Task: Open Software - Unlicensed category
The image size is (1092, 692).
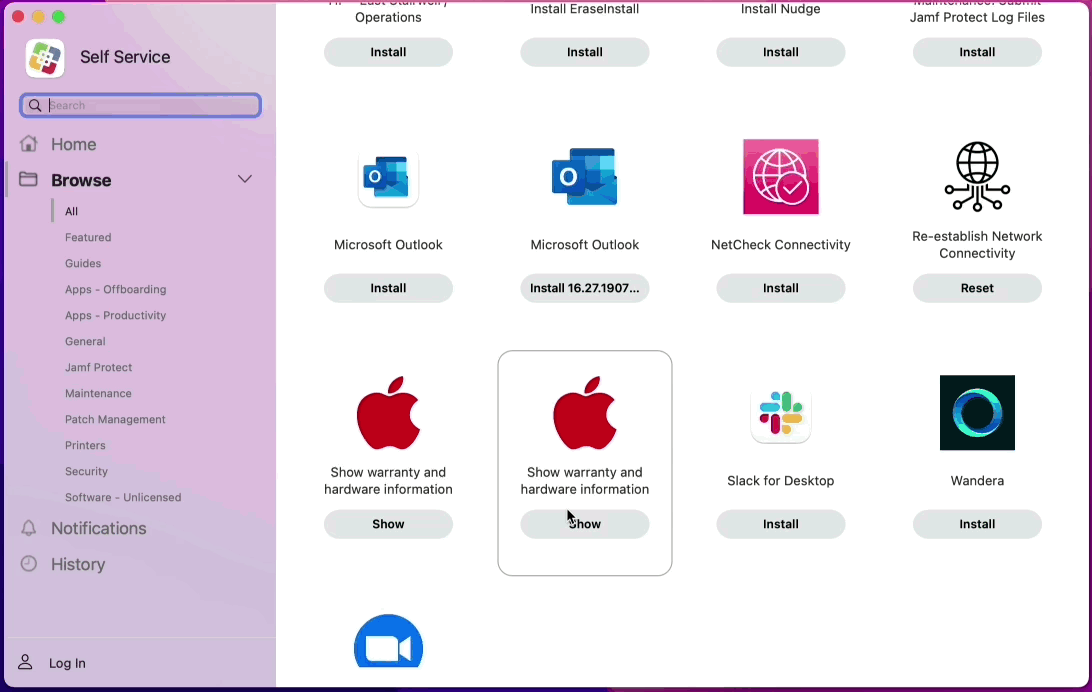Action: [x=123, y=497]
